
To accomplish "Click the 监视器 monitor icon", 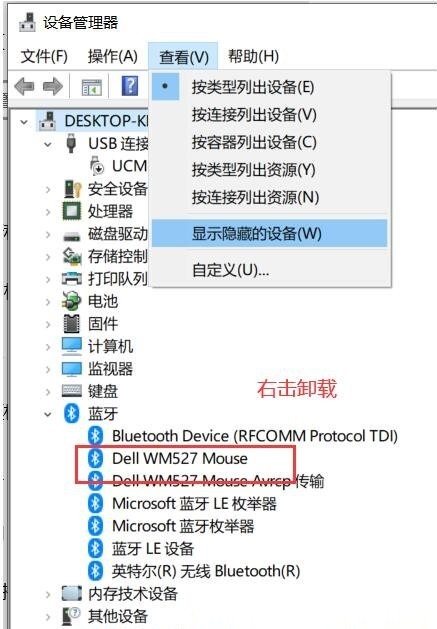I will pos(71,368).
